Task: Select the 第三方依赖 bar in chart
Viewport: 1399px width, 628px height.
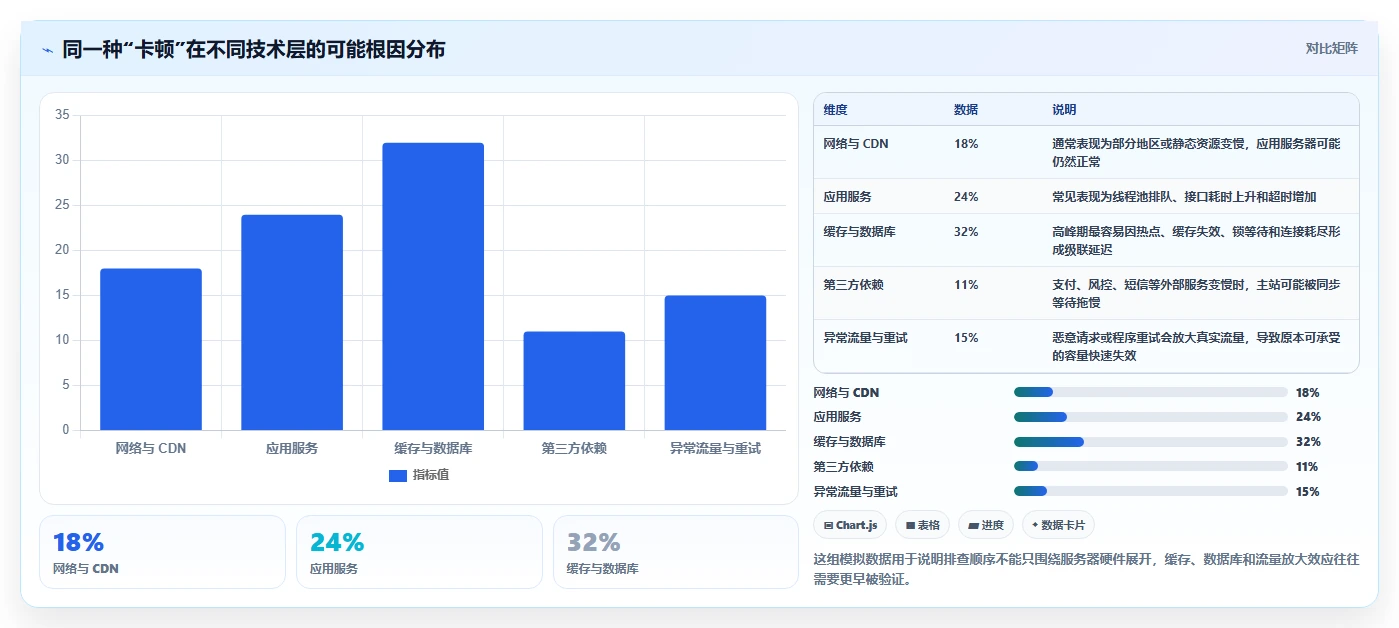Action: (x=574, y=381)
